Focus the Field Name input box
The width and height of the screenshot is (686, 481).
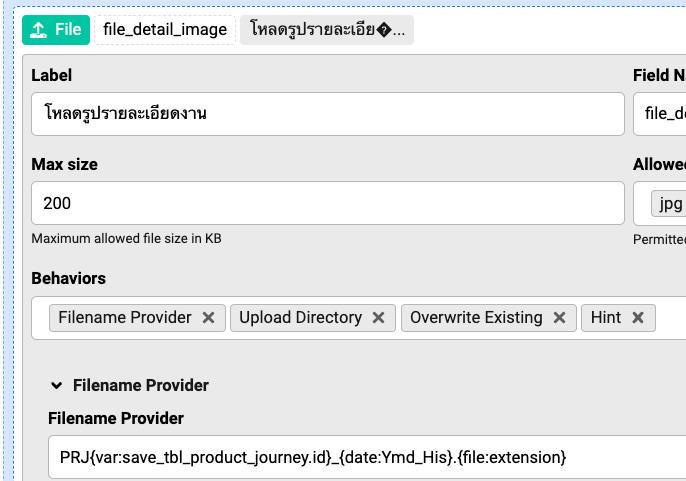[x=660, y=114]
